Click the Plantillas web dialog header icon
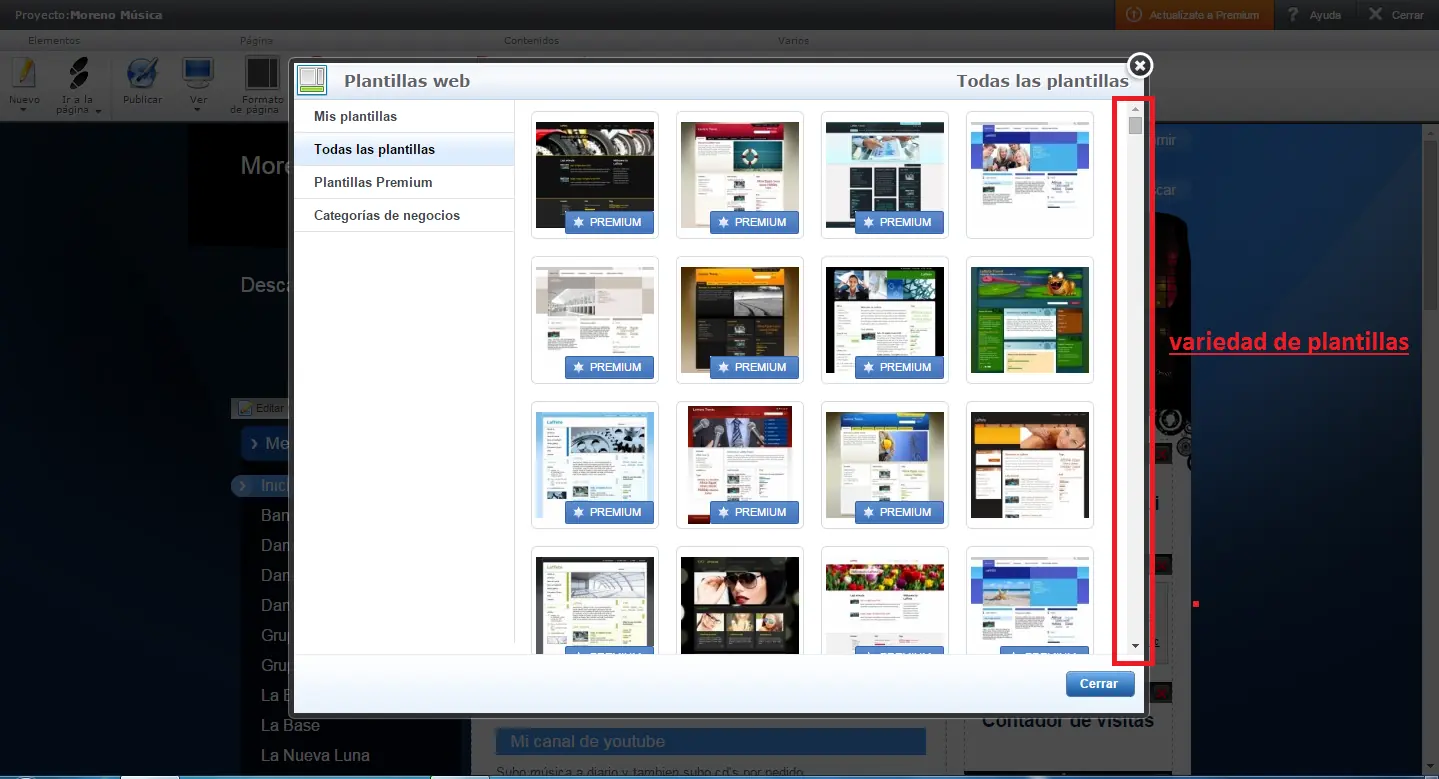 (312, 80)
